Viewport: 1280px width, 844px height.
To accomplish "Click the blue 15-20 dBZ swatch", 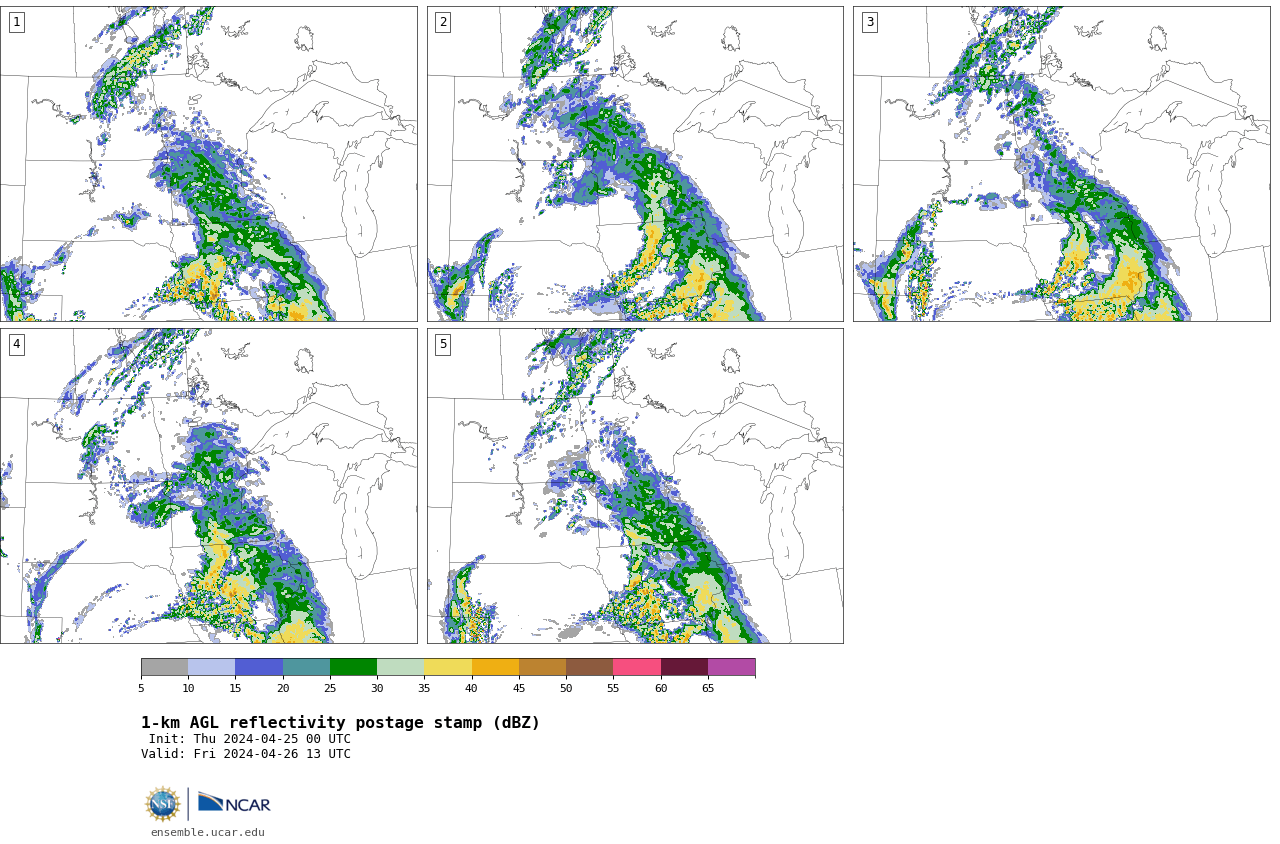I will pos(259,667).
